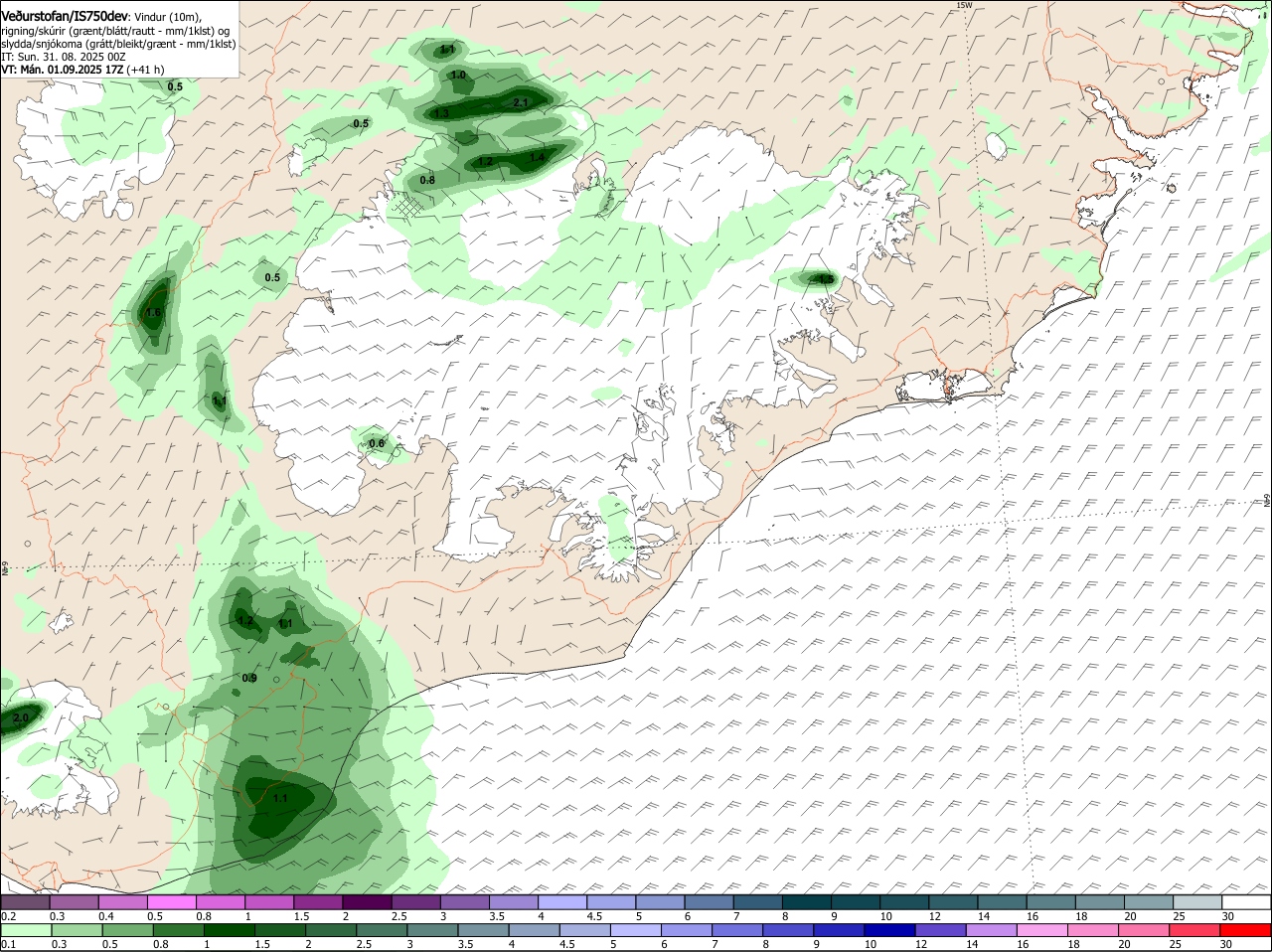Screen dimensions: 1272x952
Task: Select rain scale swatch between 0.1 and 0.3
Action: [x=26, y=930]
